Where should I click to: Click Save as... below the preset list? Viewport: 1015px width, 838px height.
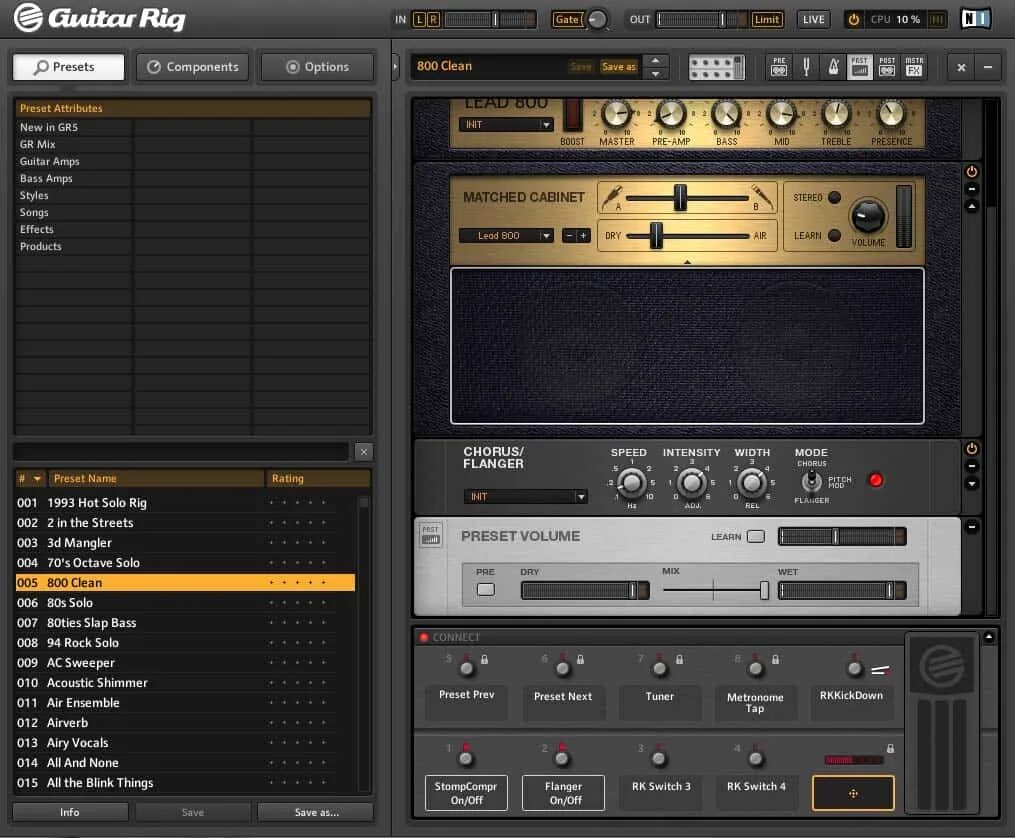point(316,812)
